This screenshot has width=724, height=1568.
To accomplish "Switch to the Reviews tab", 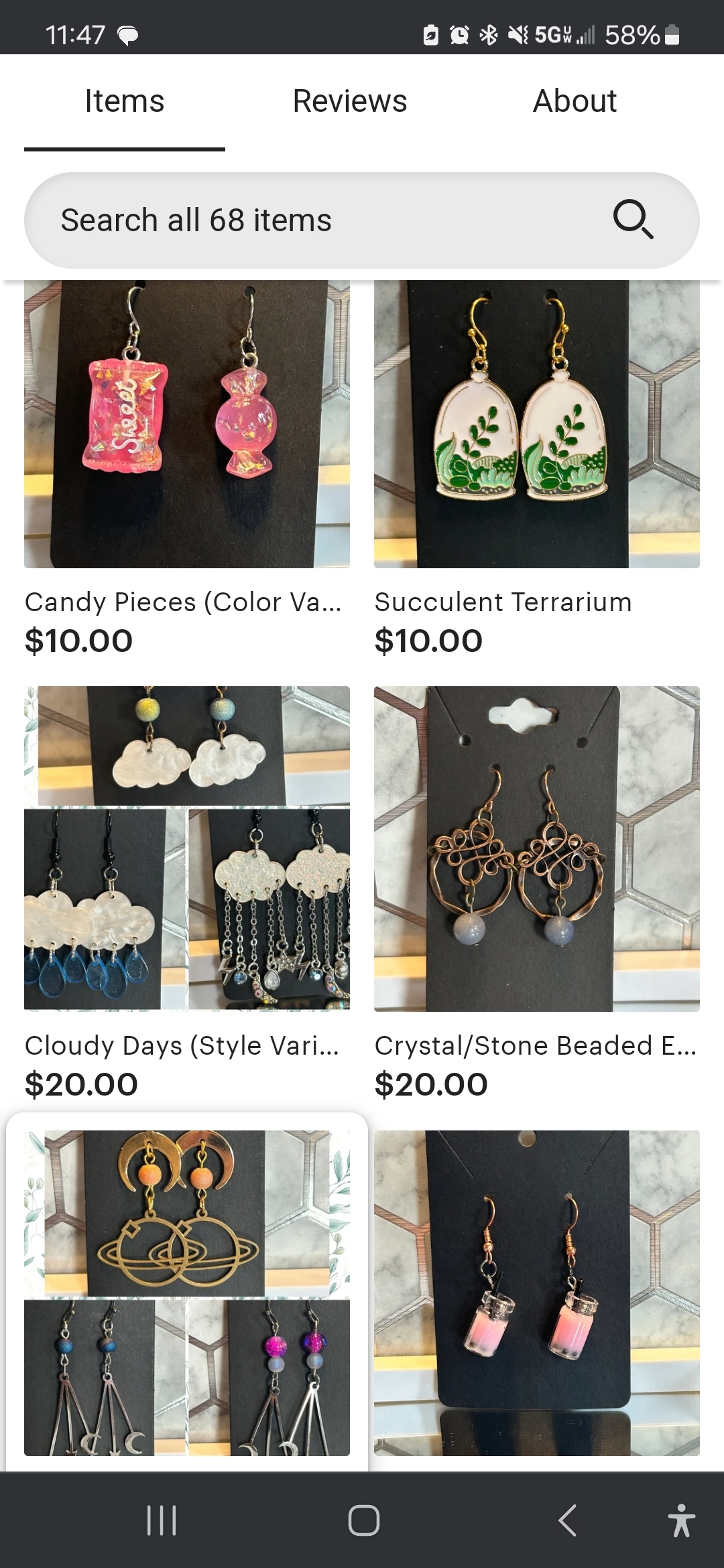I will [350, 101].
